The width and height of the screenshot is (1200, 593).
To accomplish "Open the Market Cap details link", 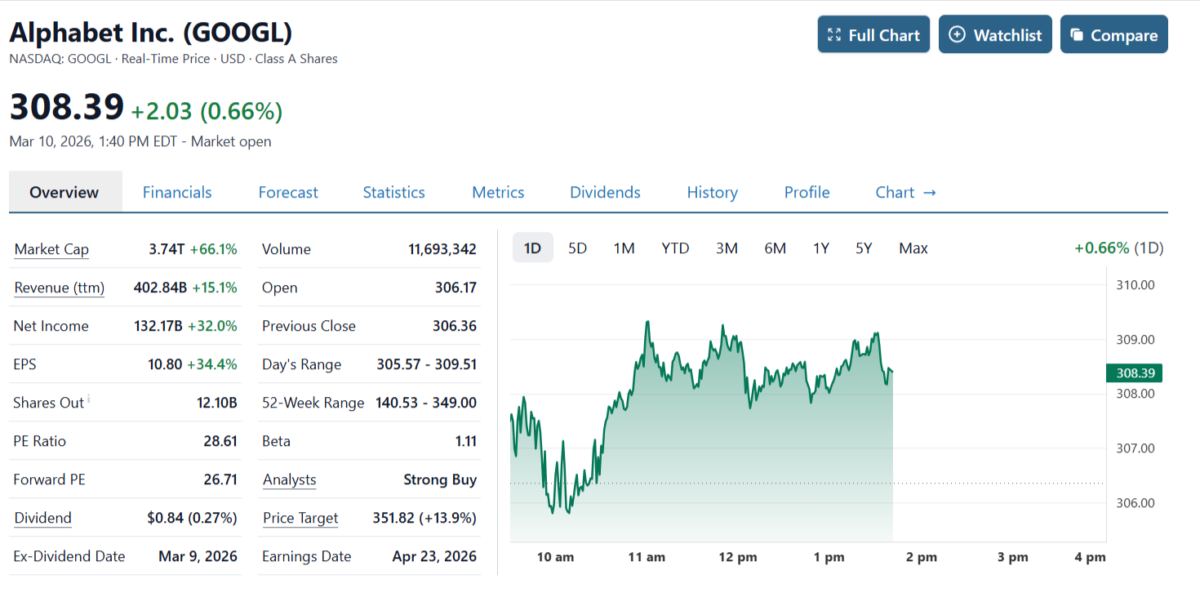I will tap(51, 249).
